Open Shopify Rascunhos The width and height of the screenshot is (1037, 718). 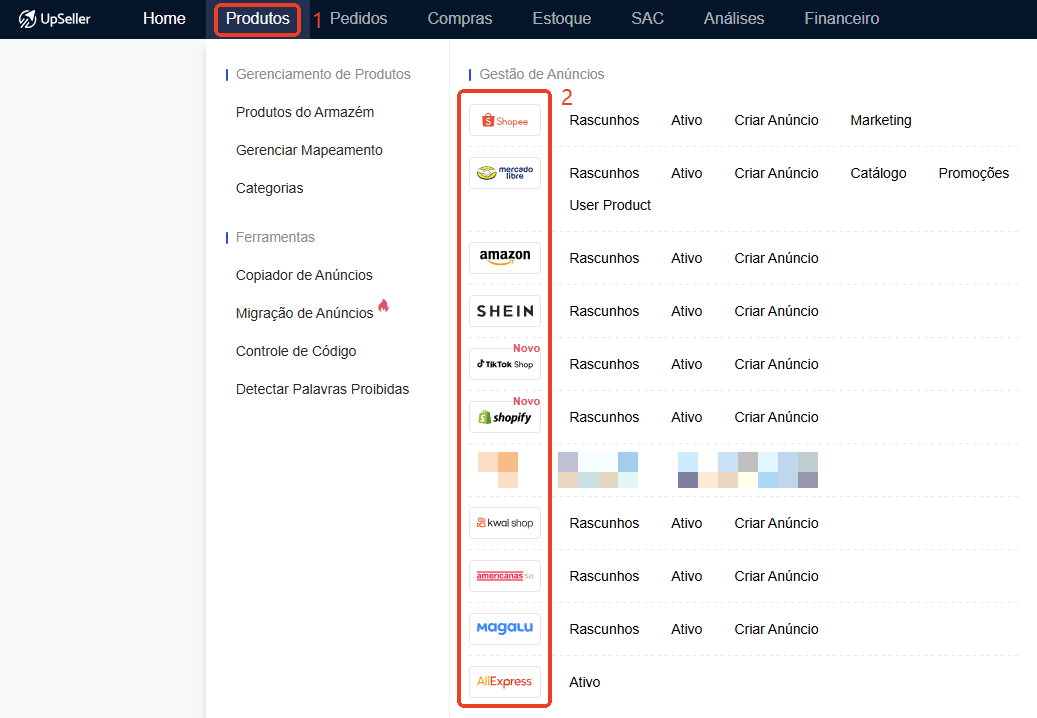pyautogui.click(x=604, y=417)
